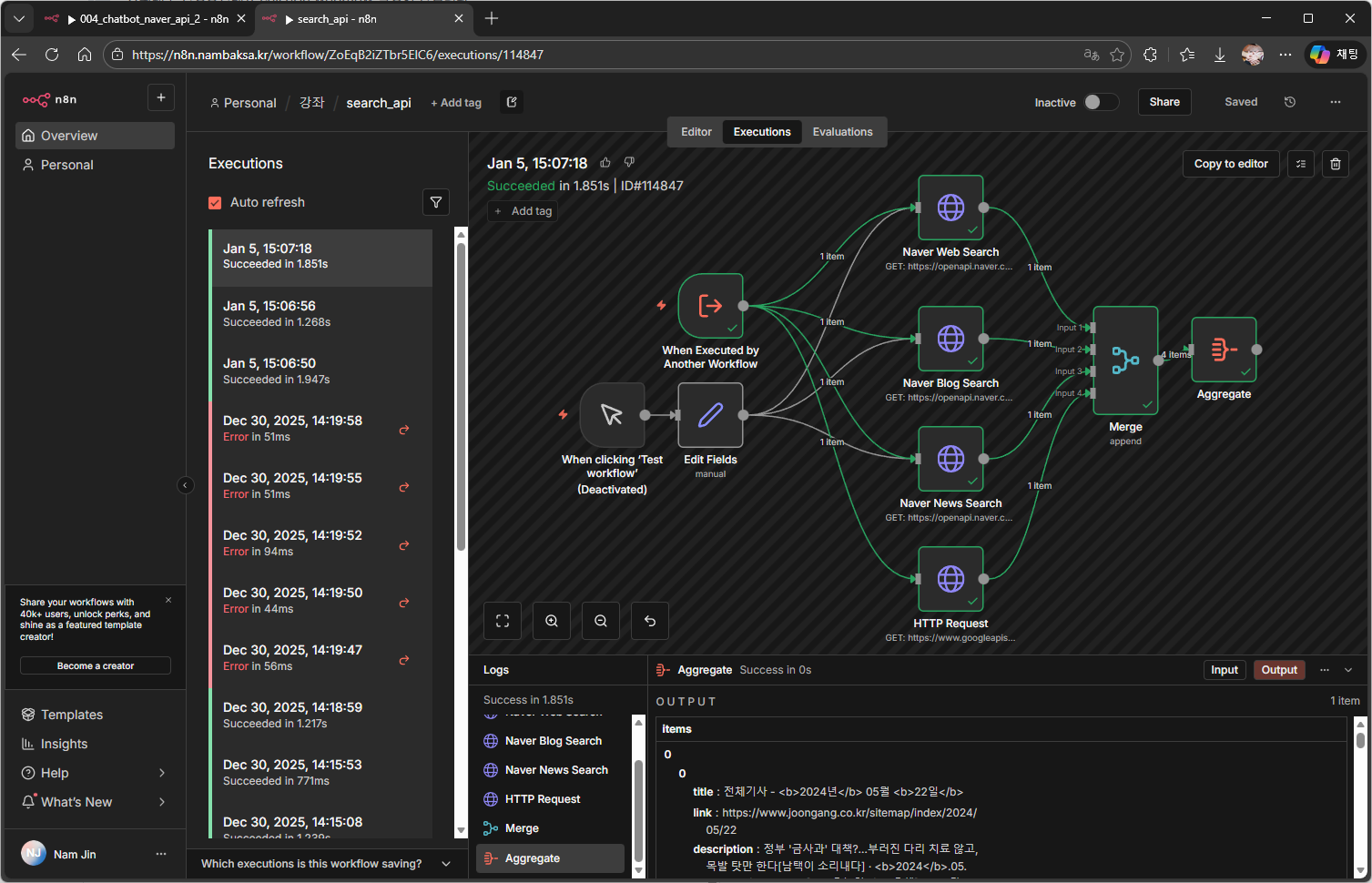Open the executions filter funnel

(x=436, y=202)
